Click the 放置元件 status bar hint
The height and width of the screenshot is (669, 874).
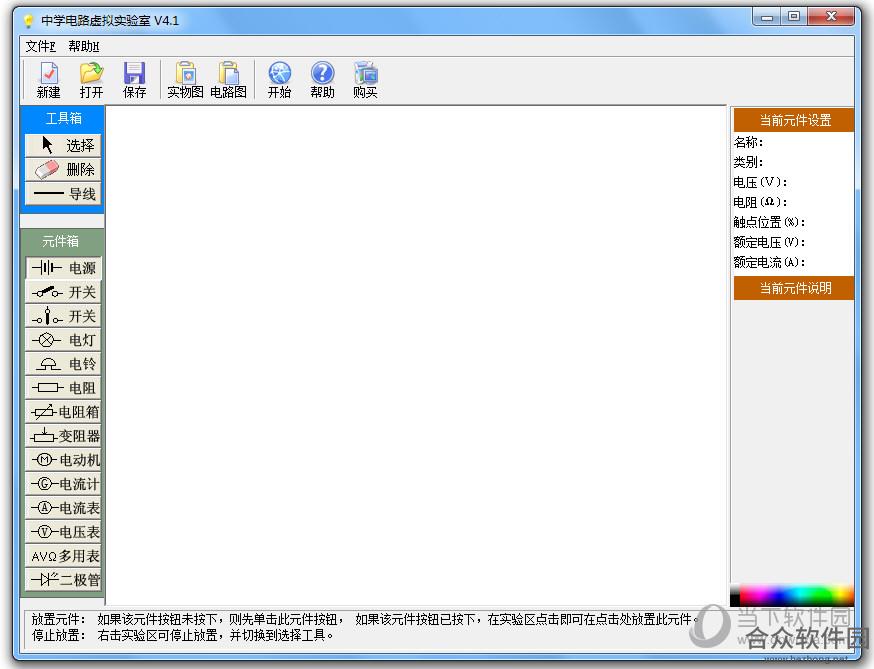[363, 619]
